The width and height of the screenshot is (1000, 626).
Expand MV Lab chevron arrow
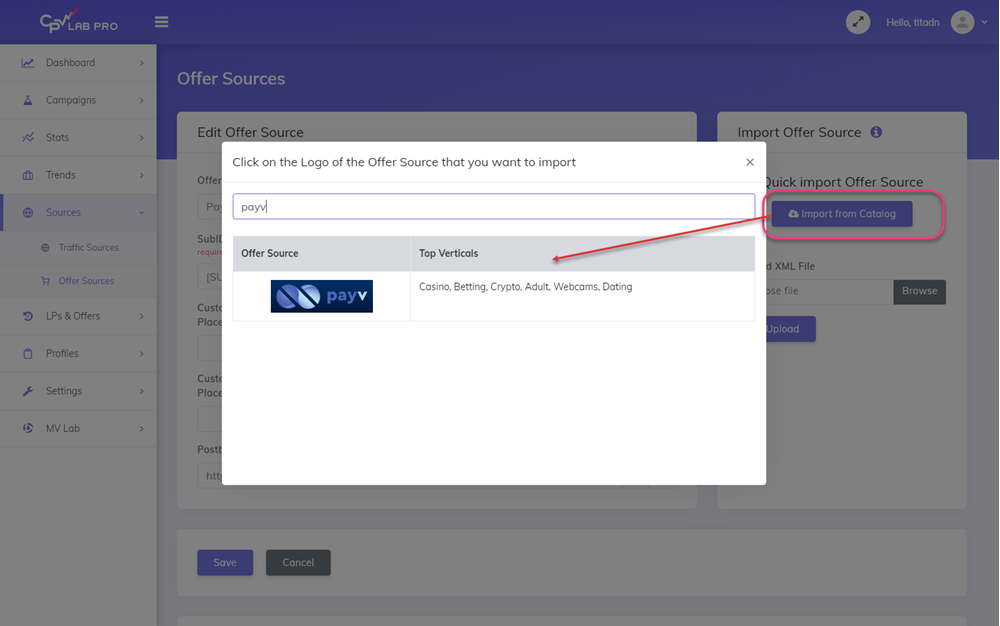click(142, 429)
